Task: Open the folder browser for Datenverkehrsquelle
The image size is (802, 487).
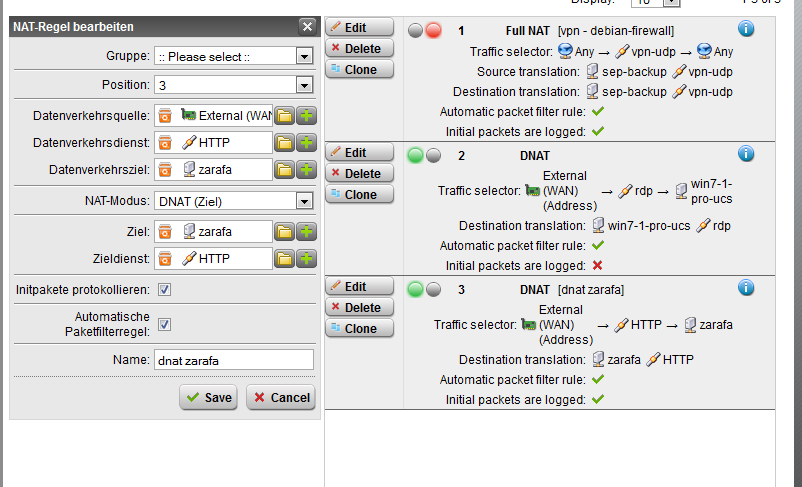Action: click(285, 116)
